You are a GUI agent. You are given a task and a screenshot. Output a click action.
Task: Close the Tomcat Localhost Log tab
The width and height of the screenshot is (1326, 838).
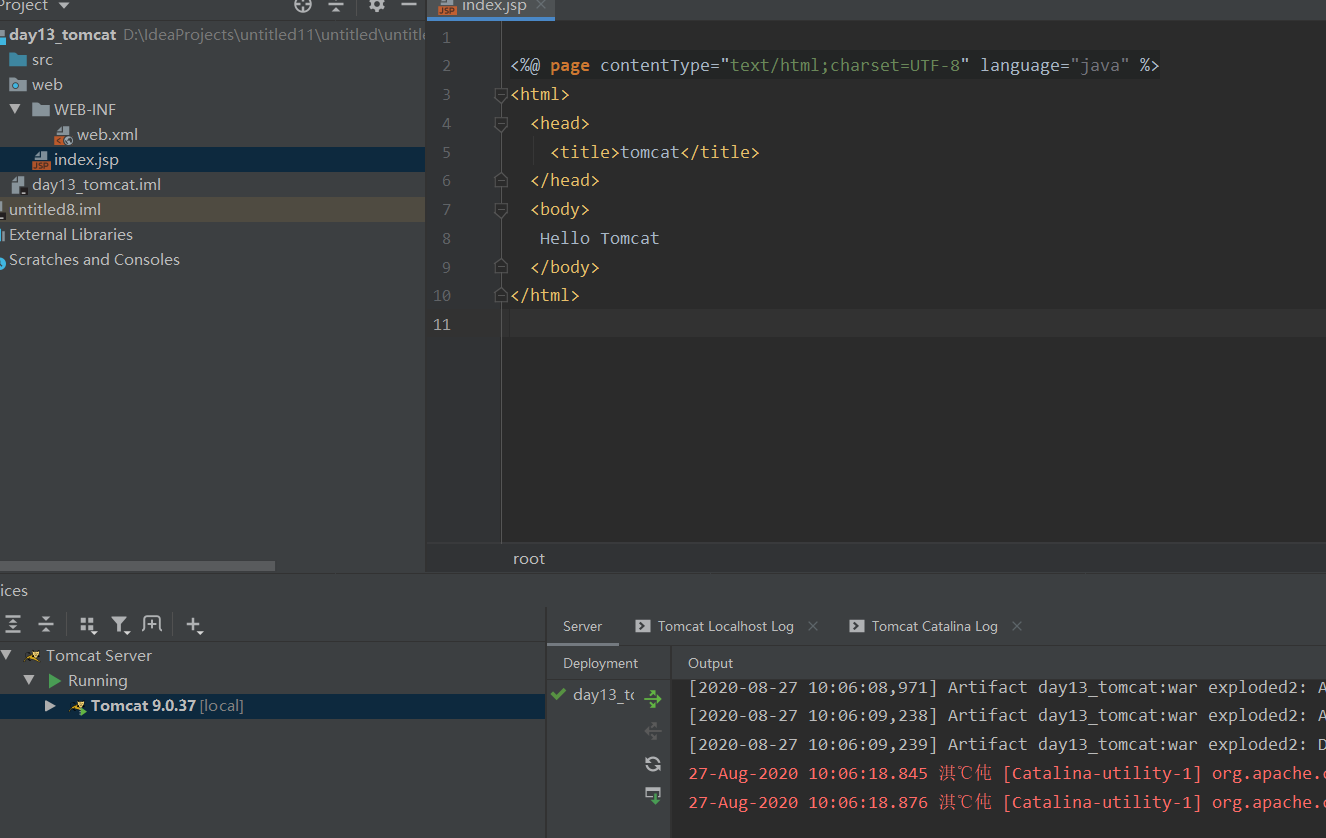[813, 626]
